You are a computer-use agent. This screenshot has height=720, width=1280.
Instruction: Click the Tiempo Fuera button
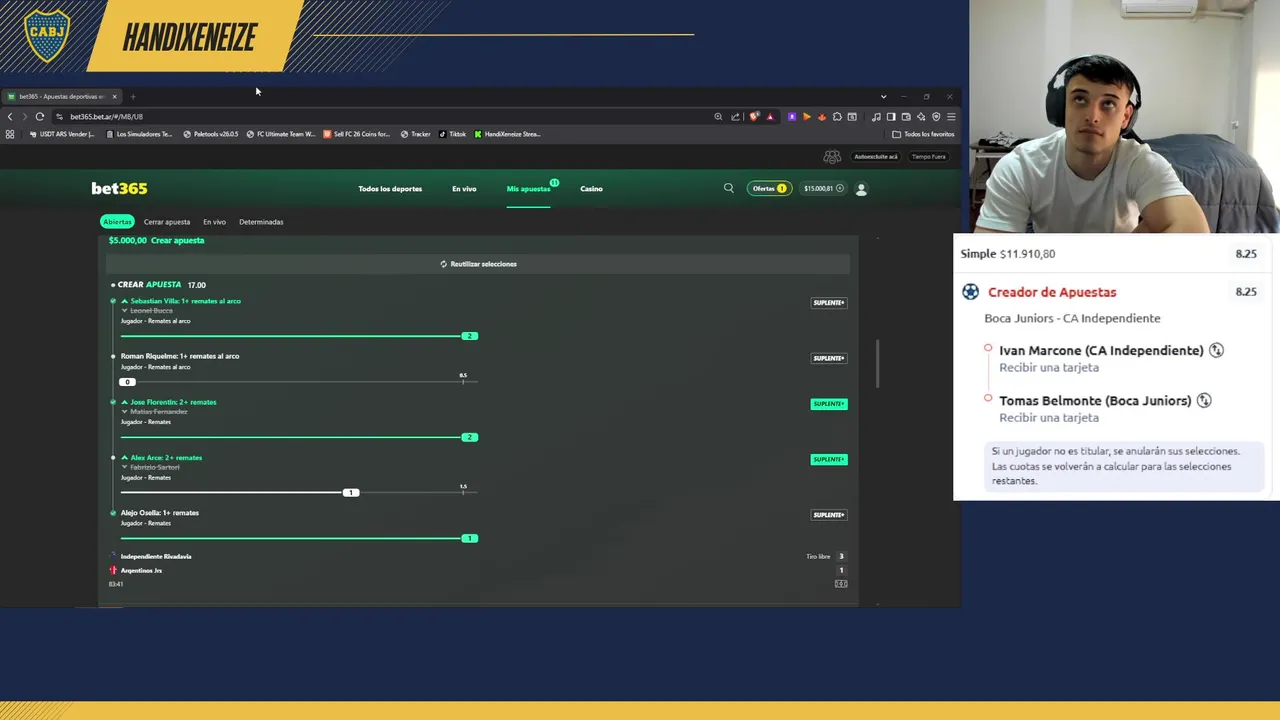click(928, 157)
